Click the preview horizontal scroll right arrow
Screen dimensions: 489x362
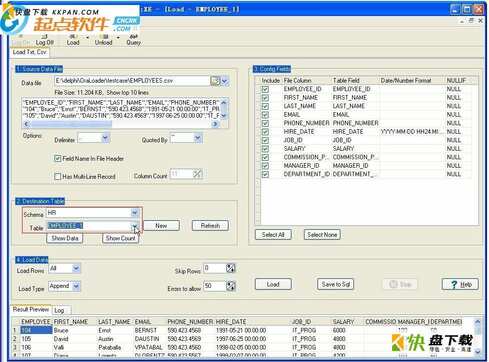pos(215,124)
